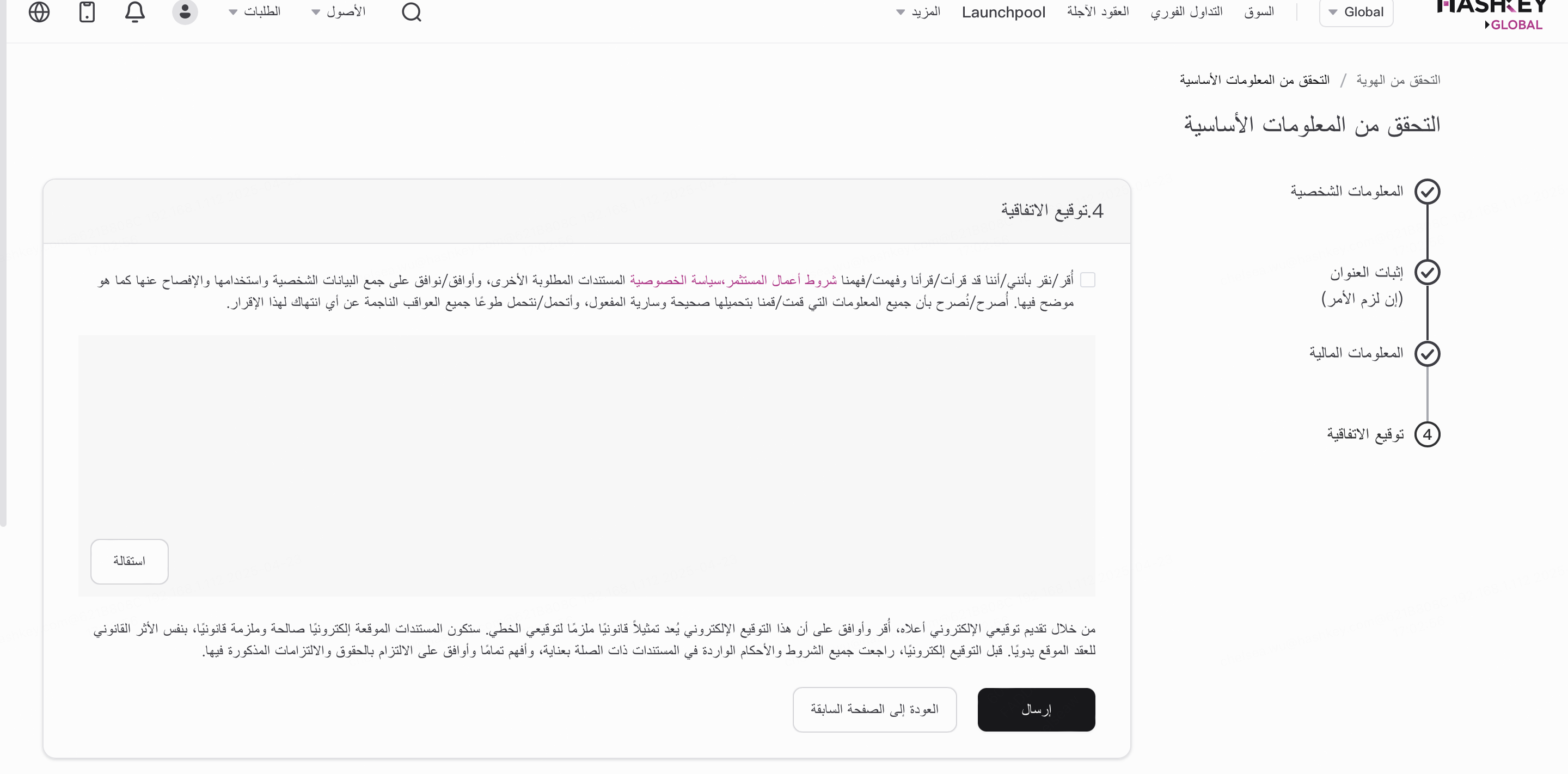Click the return to previous page button
1568x774 pixels.
874,710
